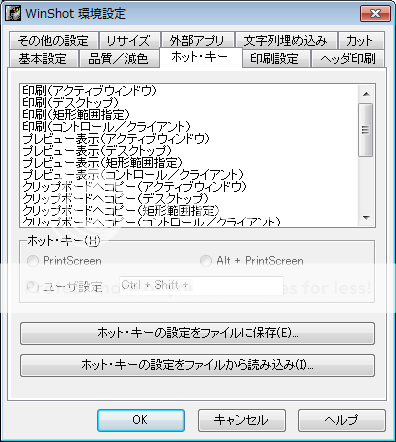Close the WinShot 環境設定 dialog
The height and width of the screenshot is (442, 396).
tap(375, 13)
